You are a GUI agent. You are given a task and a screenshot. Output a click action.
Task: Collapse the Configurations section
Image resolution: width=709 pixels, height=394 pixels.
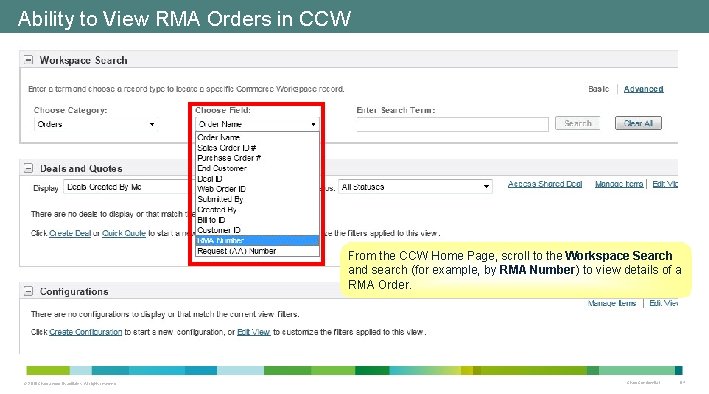click(x=28, y=291)
